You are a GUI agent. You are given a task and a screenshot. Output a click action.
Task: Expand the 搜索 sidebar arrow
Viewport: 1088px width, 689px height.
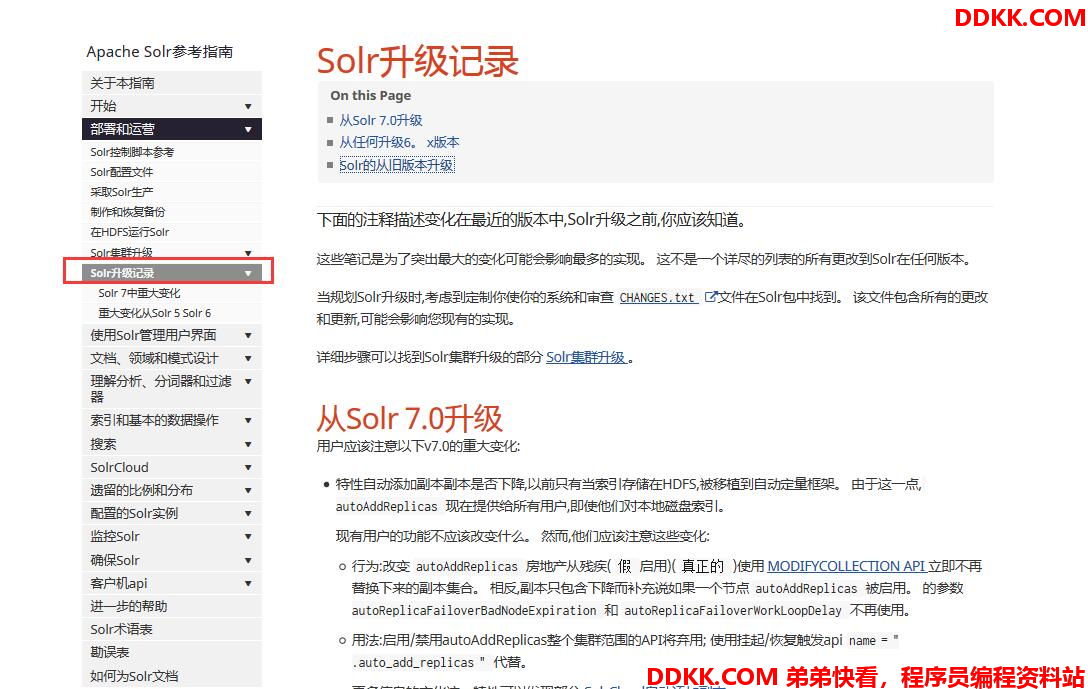[248, 444]
